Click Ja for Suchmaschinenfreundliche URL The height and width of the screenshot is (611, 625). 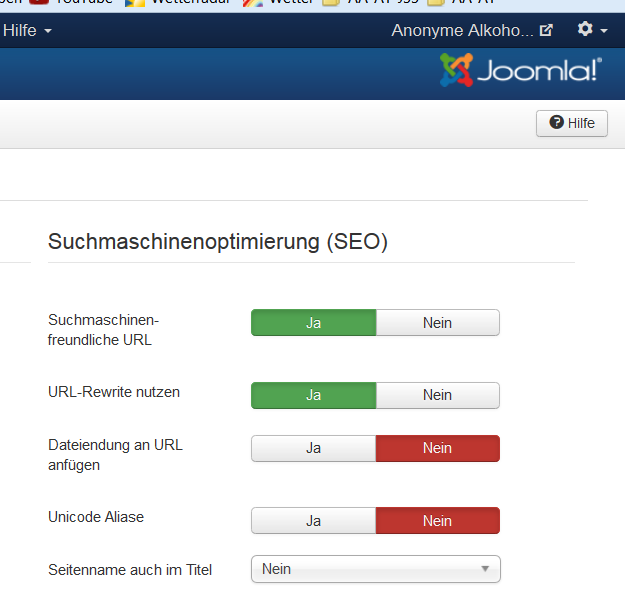pyautogui.click(x=314, y=322)
